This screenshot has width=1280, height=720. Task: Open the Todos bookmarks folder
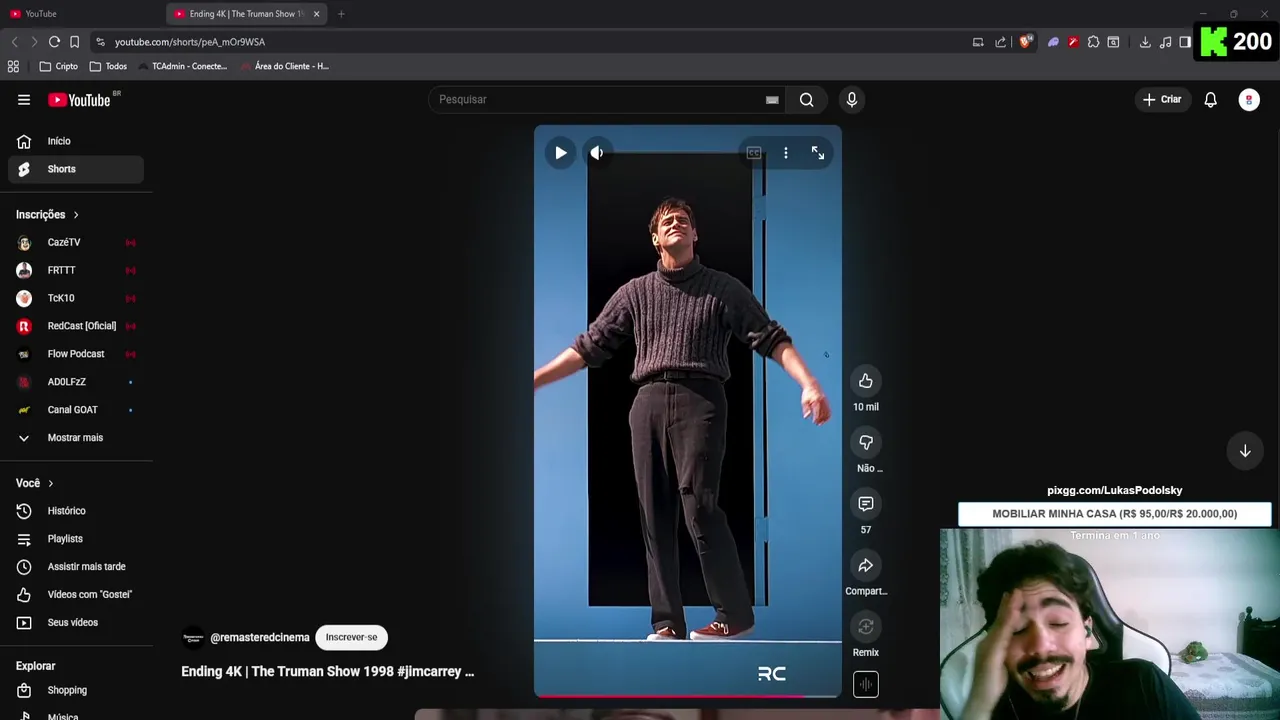tap(108, 66)
